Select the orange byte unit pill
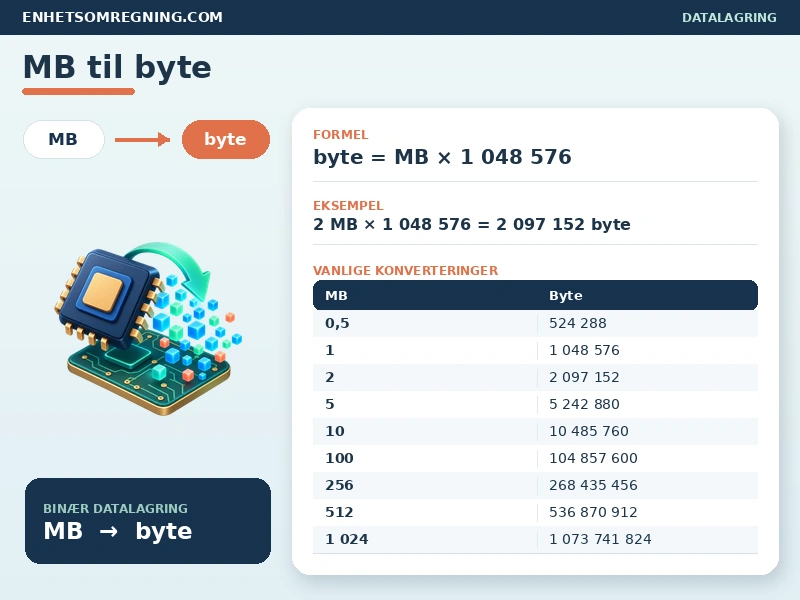The height and width of the screenshot is (600, 800). click(x=226, y=139)
